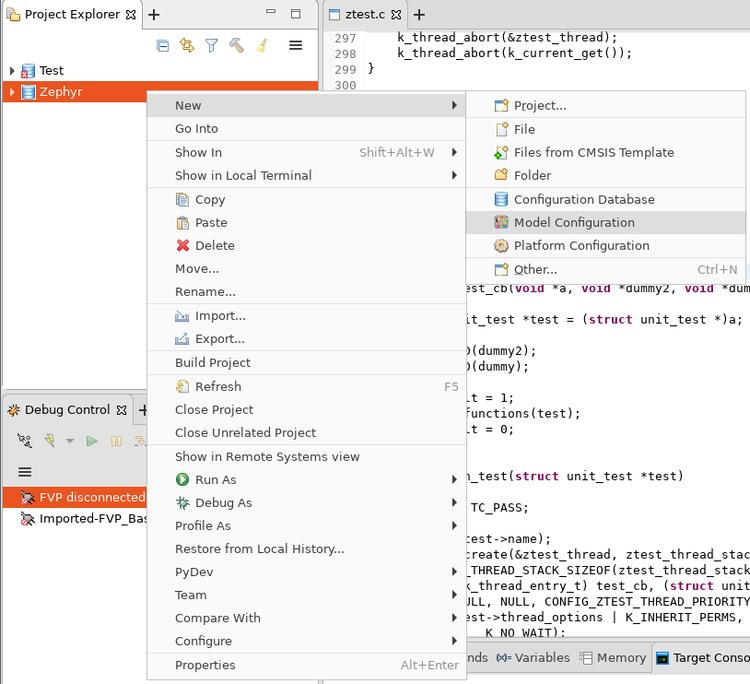
Task: Add new view beside ztest.c tab
Action: coord(419,15)
